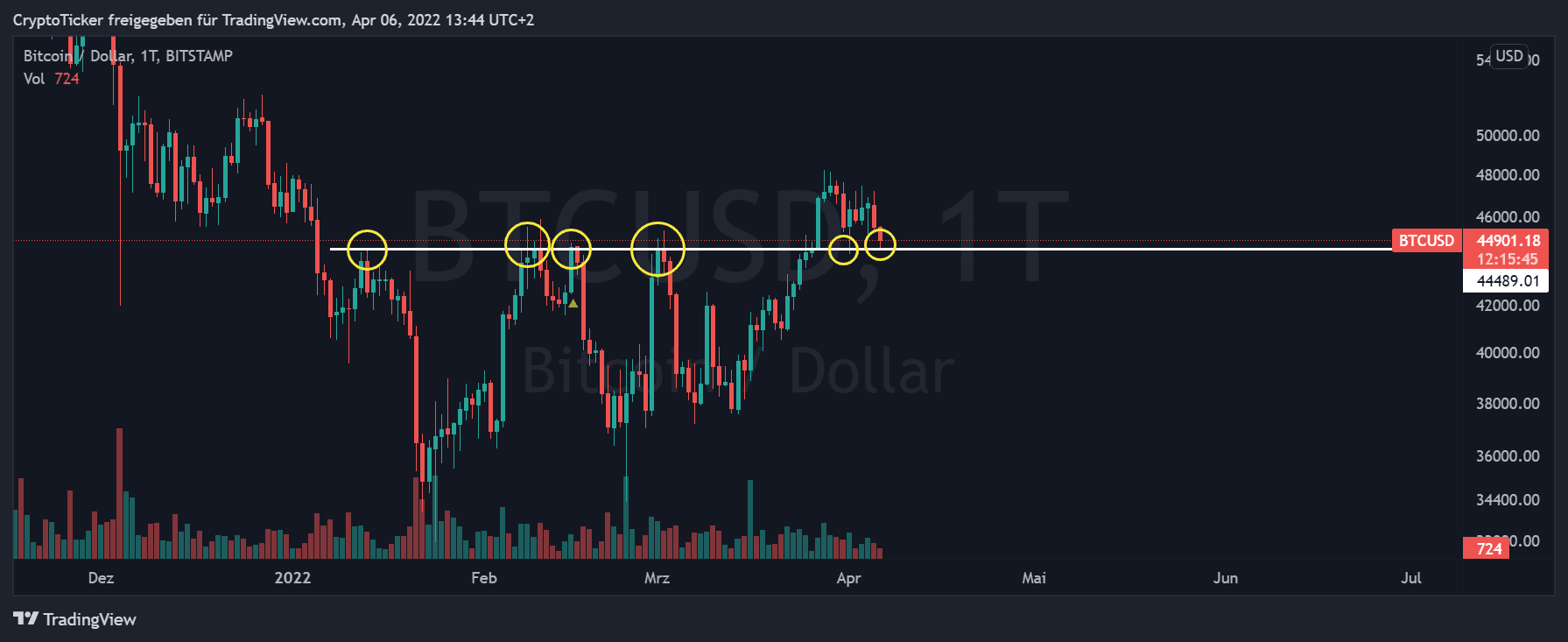Click the TradingView text link at bottom
The image size is (1568, 642).
click(x=89, y=620)
